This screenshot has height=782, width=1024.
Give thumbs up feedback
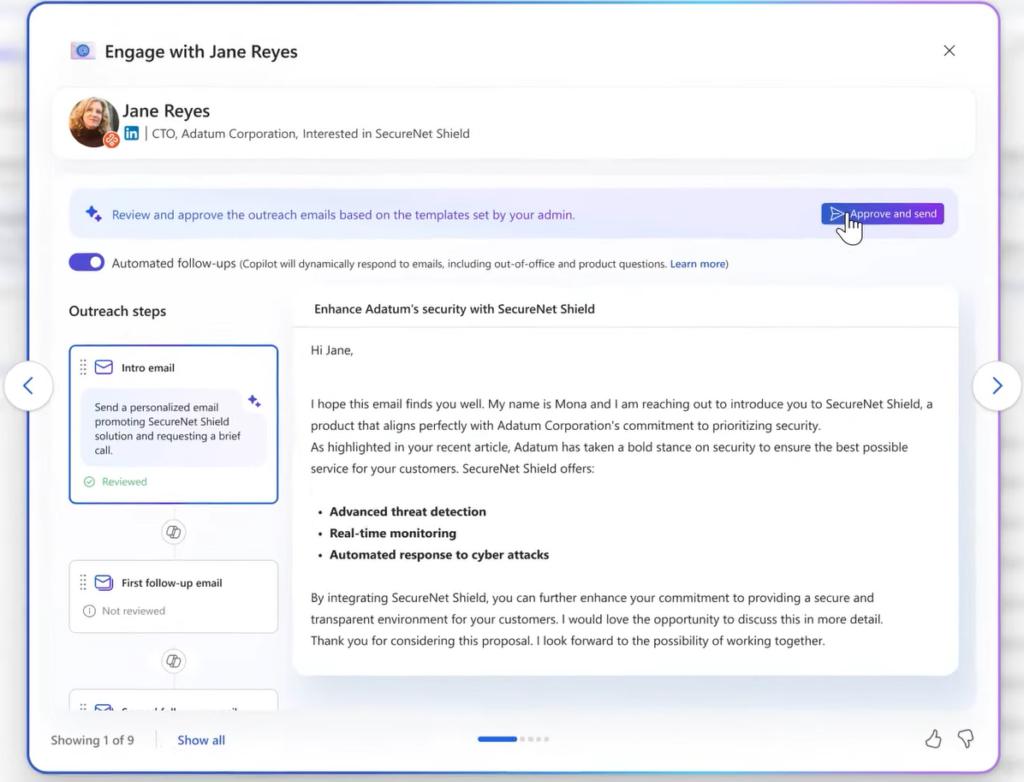(933, 739)
